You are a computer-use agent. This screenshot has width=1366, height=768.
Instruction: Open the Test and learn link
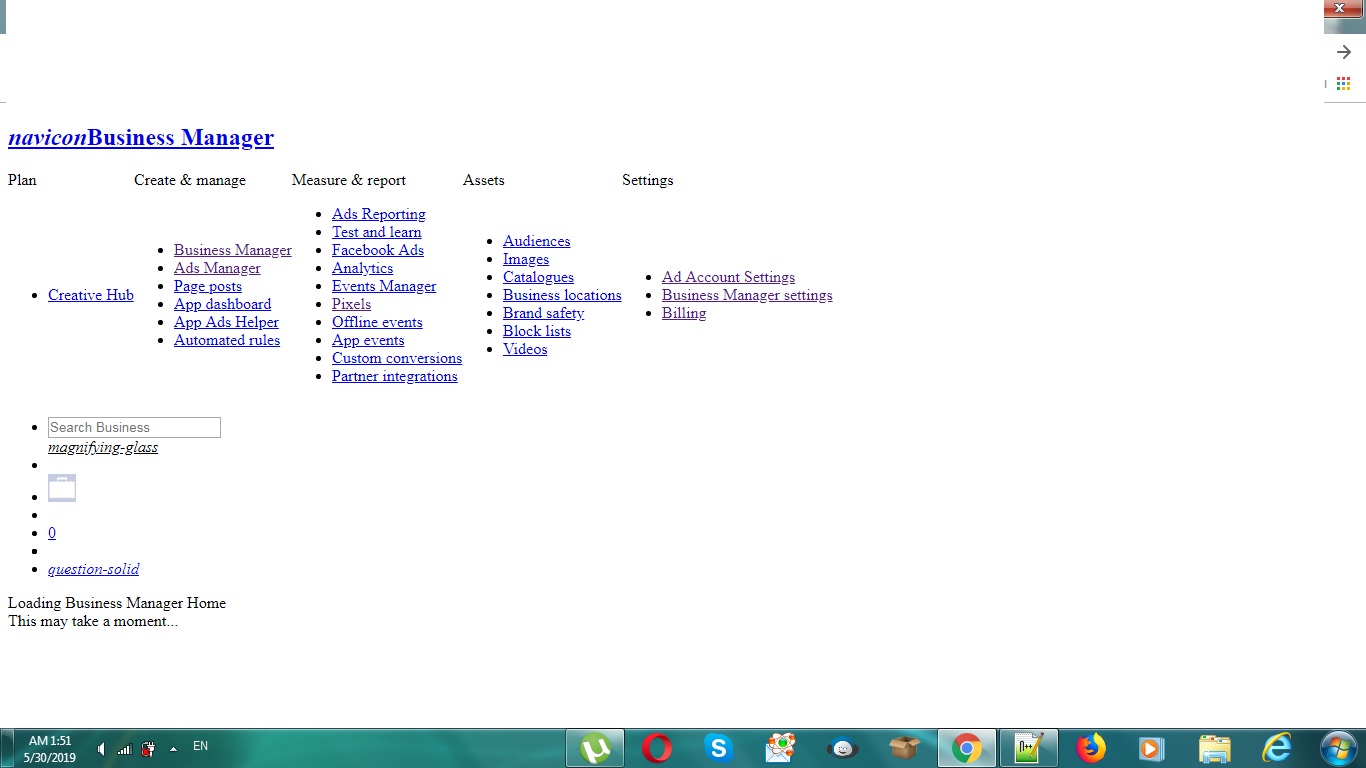point(377,232)
